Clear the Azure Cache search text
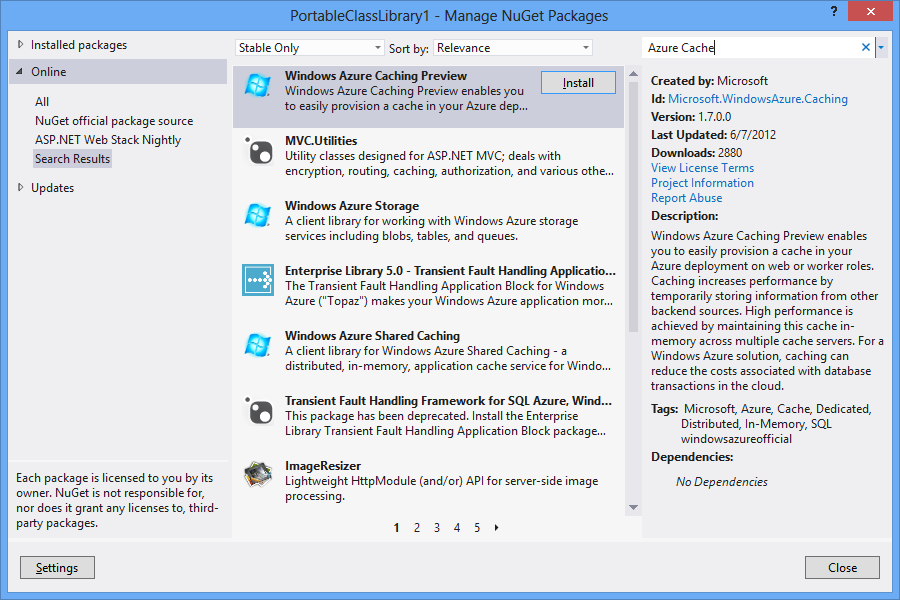The image size is (900, 600). 866,47
